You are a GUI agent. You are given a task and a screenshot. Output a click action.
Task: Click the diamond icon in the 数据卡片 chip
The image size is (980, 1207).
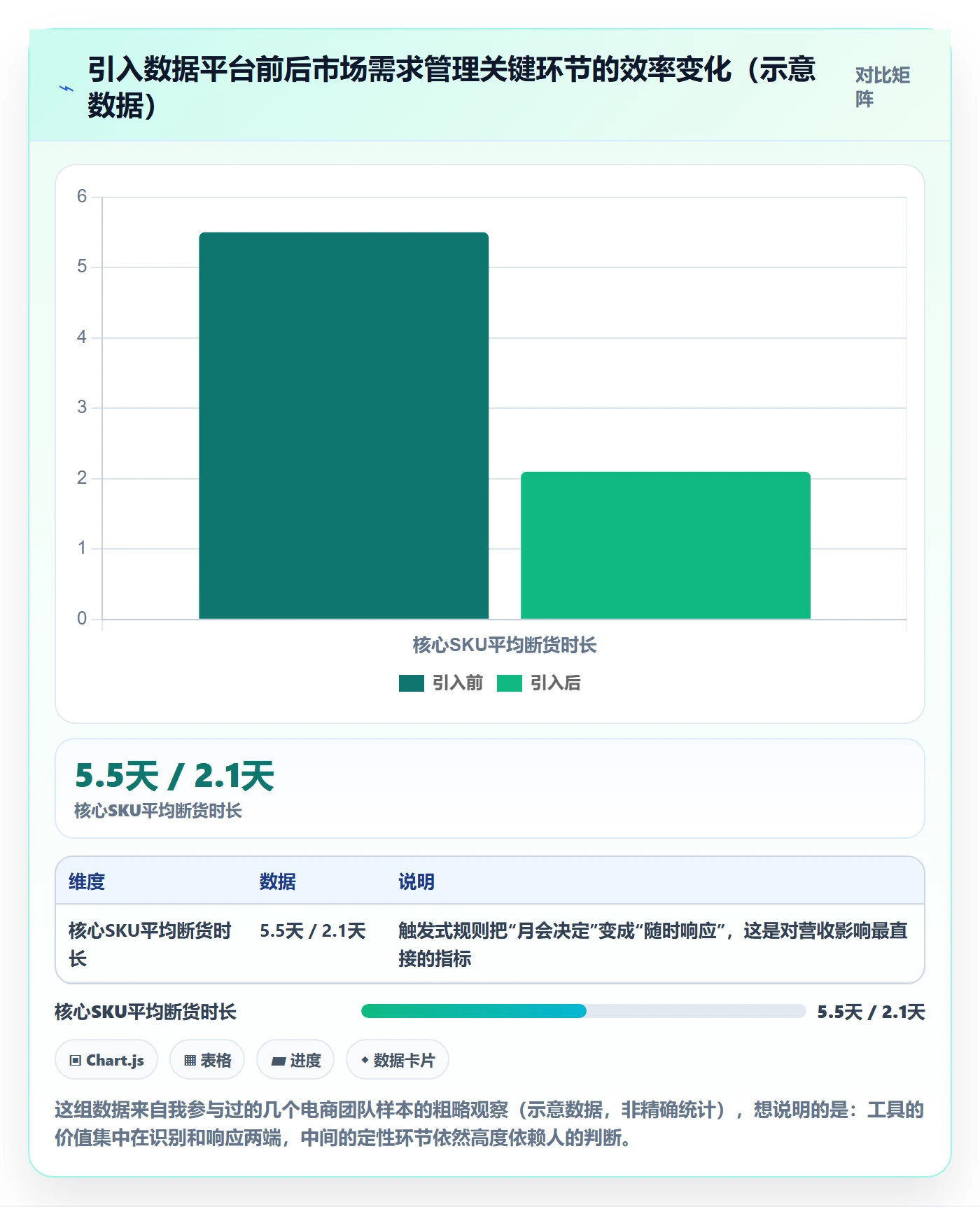365,1060
